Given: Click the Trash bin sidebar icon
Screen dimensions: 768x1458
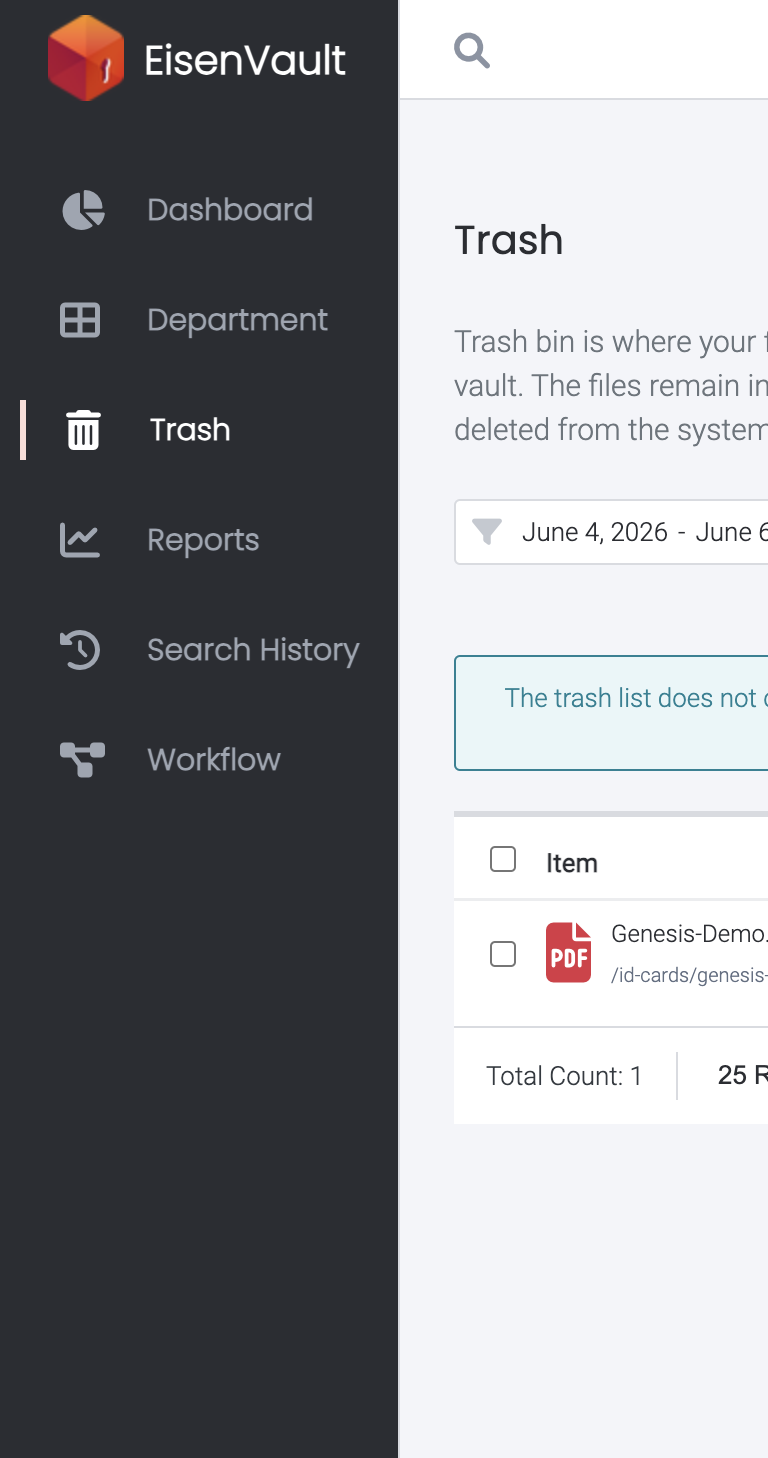Looking at the screenshot, I should pos(83,430).
